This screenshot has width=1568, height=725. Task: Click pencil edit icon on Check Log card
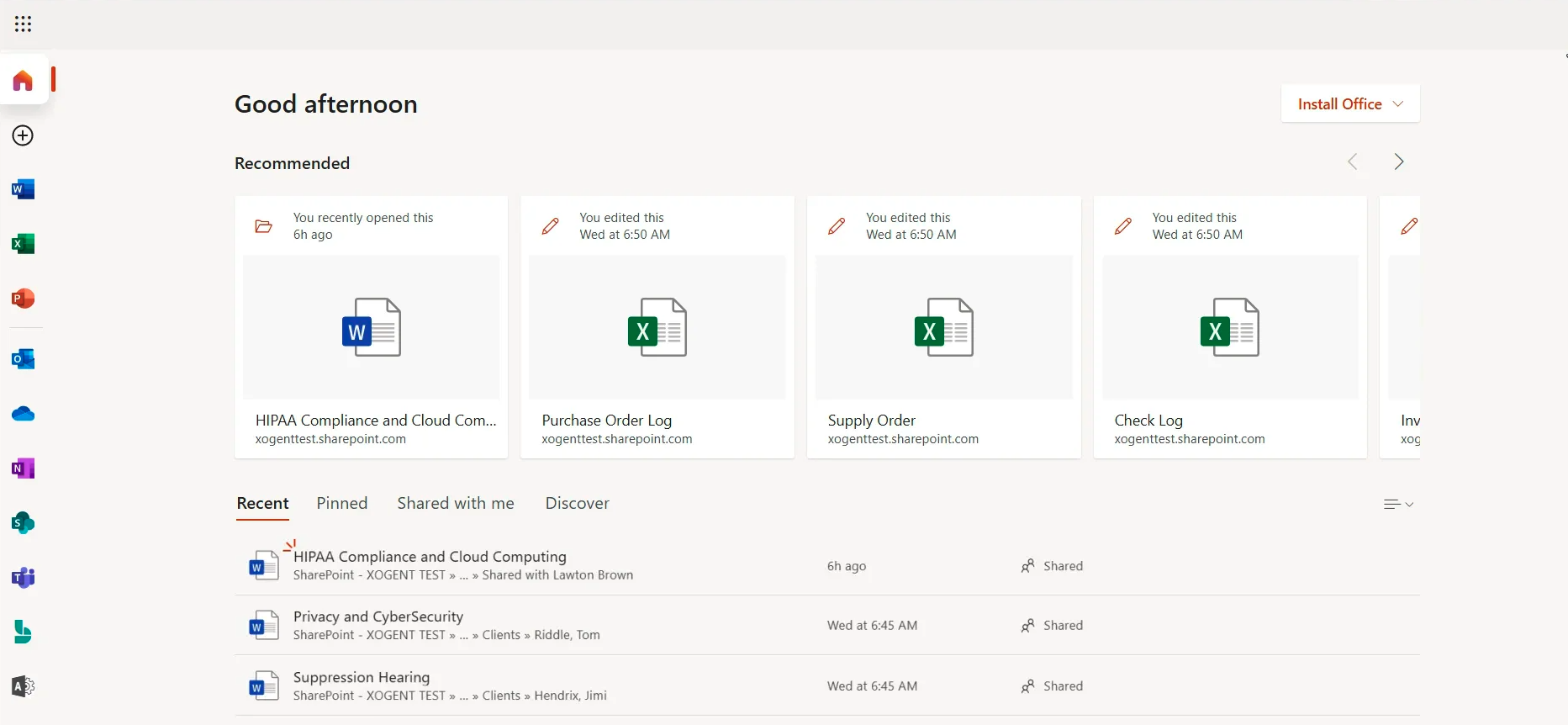pos(1123,225)
